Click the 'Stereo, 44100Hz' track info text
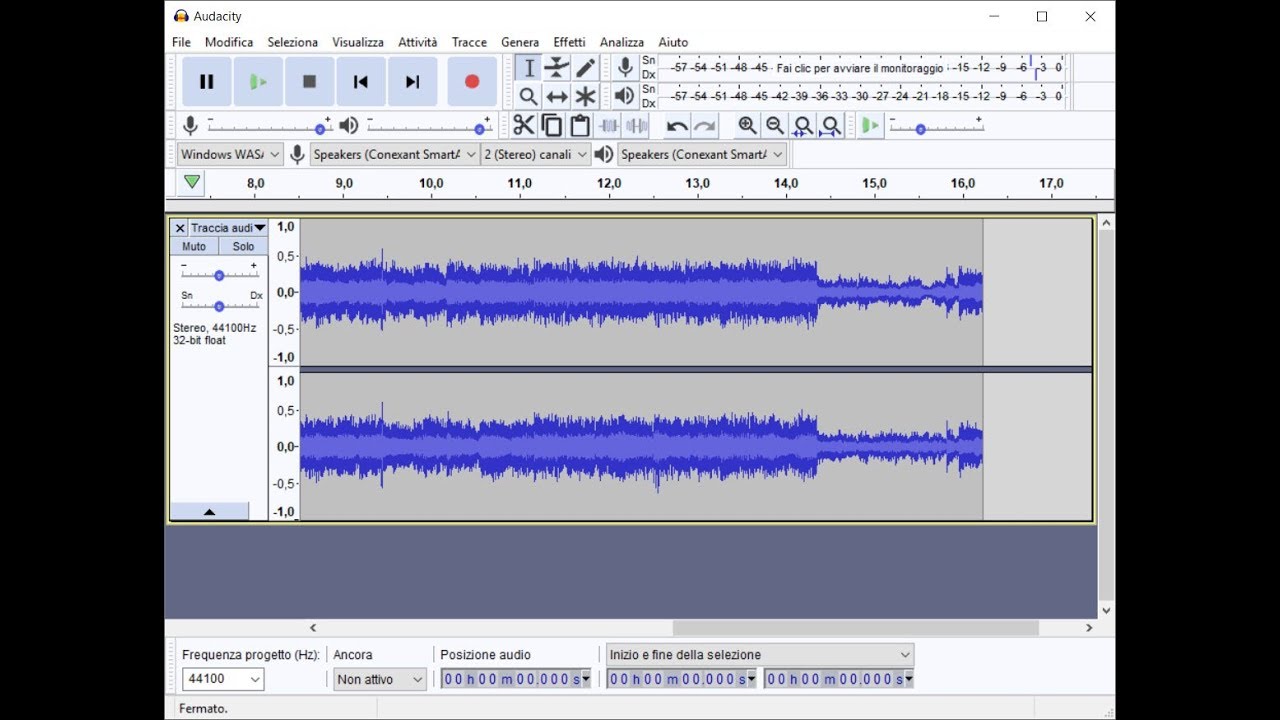 click(215, 328)
